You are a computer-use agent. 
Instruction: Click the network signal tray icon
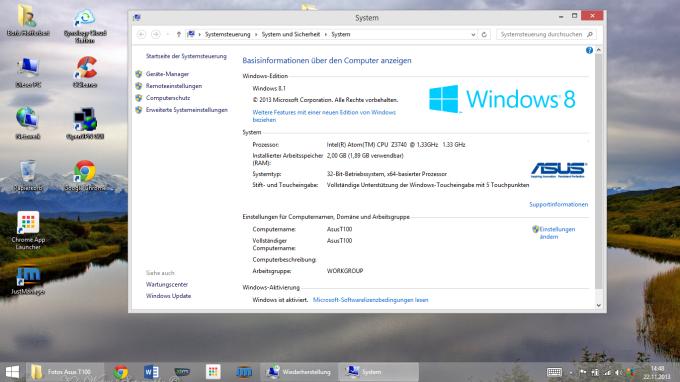607,372
